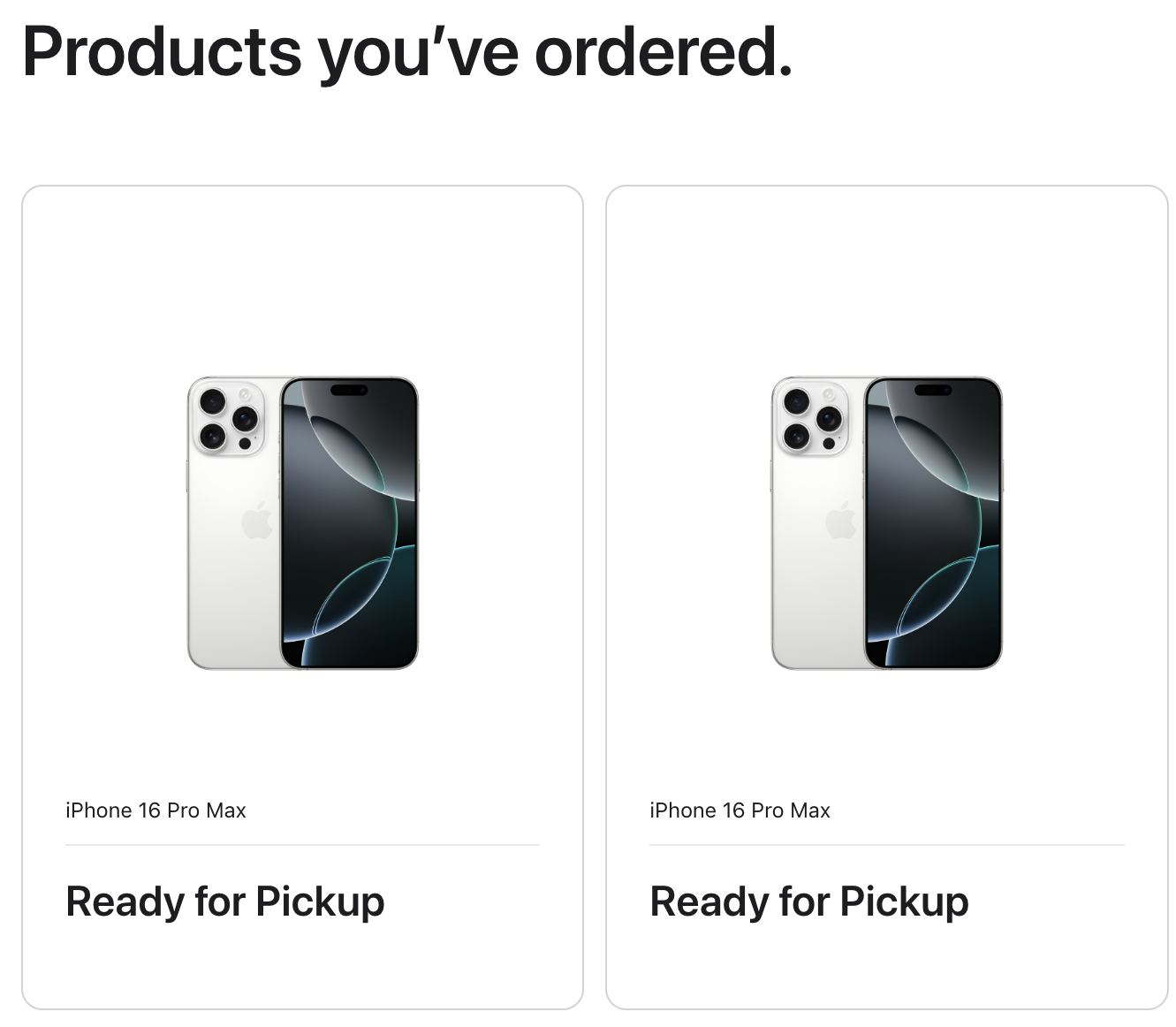Open the second card's iPhone 16 Pro Max link
This screenshot has height=1027, width=1176.
(x=740, y=810)
